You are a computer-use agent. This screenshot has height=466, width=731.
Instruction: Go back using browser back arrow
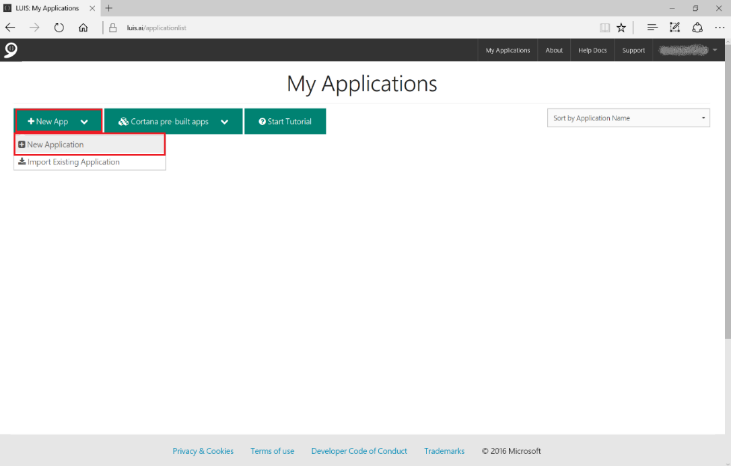pos(11,28)
